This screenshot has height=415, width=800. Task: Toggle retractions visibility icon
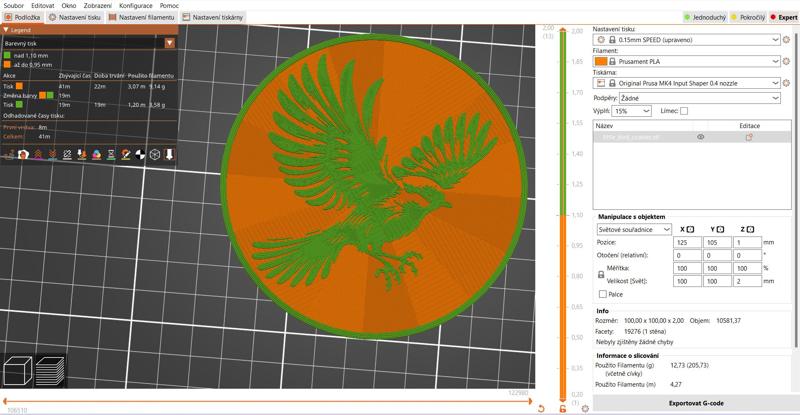coord(38,154)
